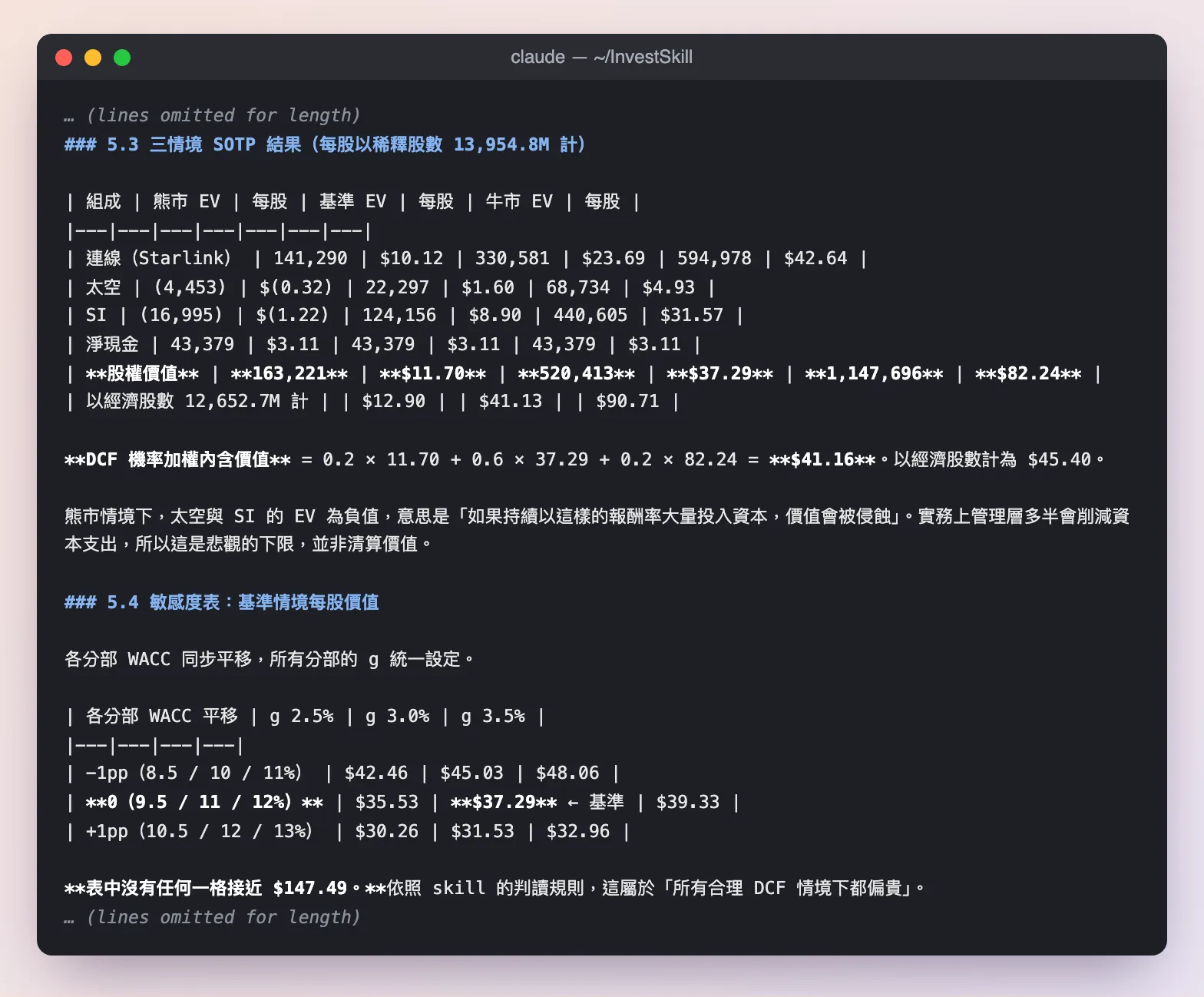Select the $(1.22) per-share cell

click(x=292, y=315)
